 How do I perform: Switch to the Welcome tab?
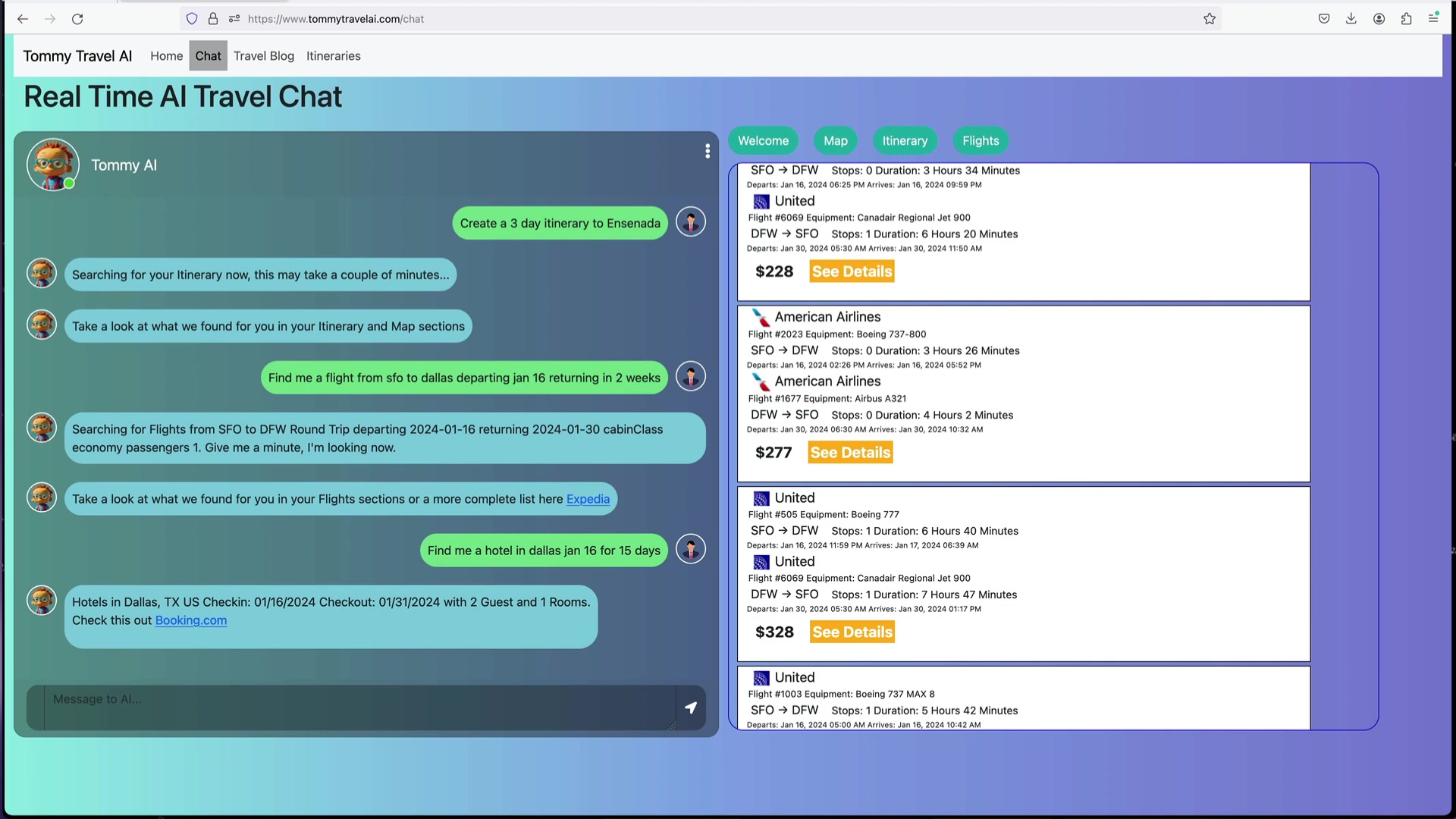click(x=763, y=141)
